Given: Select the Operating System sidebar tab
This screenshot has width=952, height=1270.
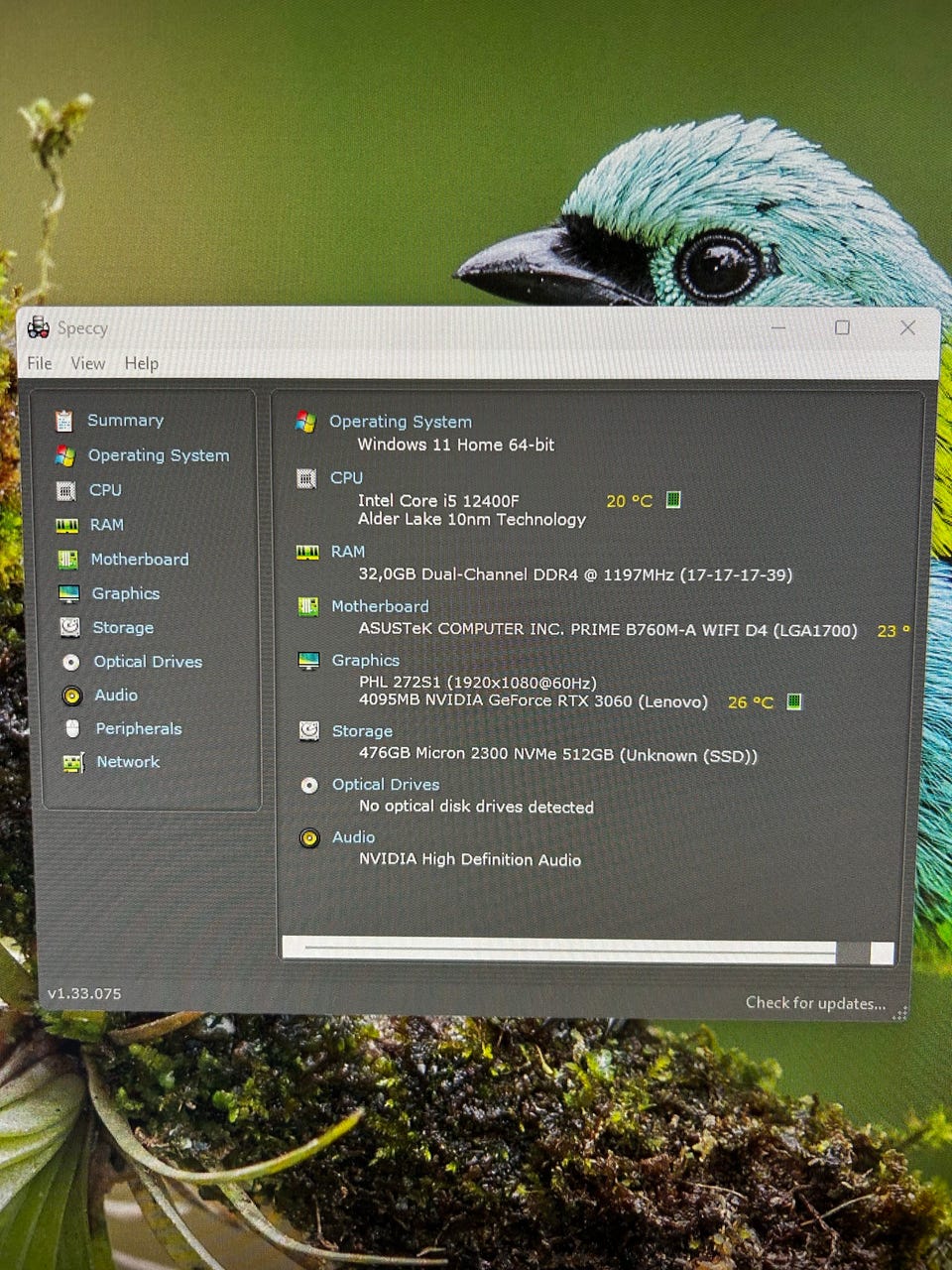Looking at the screenshot, I should [159, 455].
